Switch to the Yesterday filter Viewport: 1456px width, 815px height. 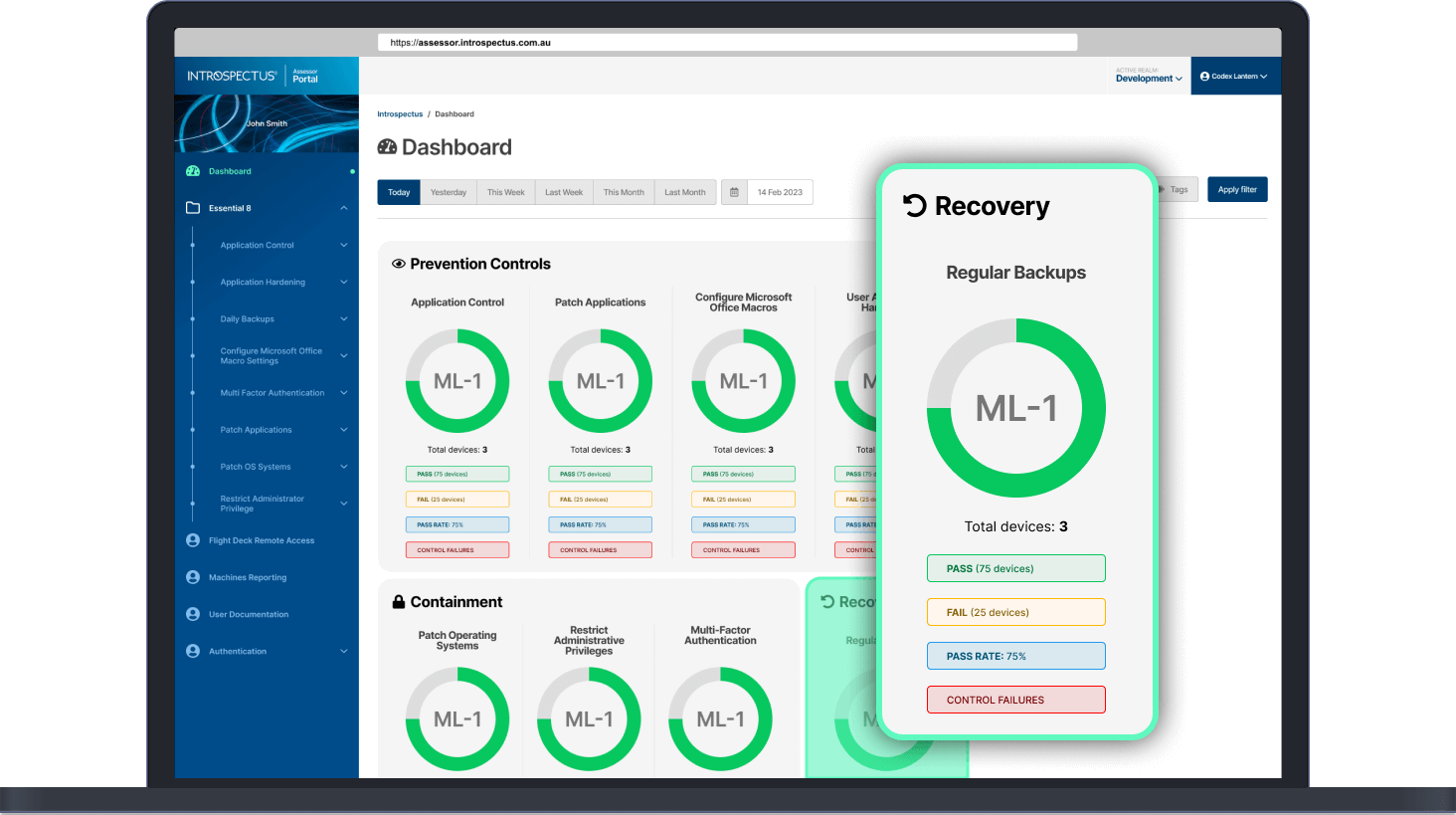[450, 192]
